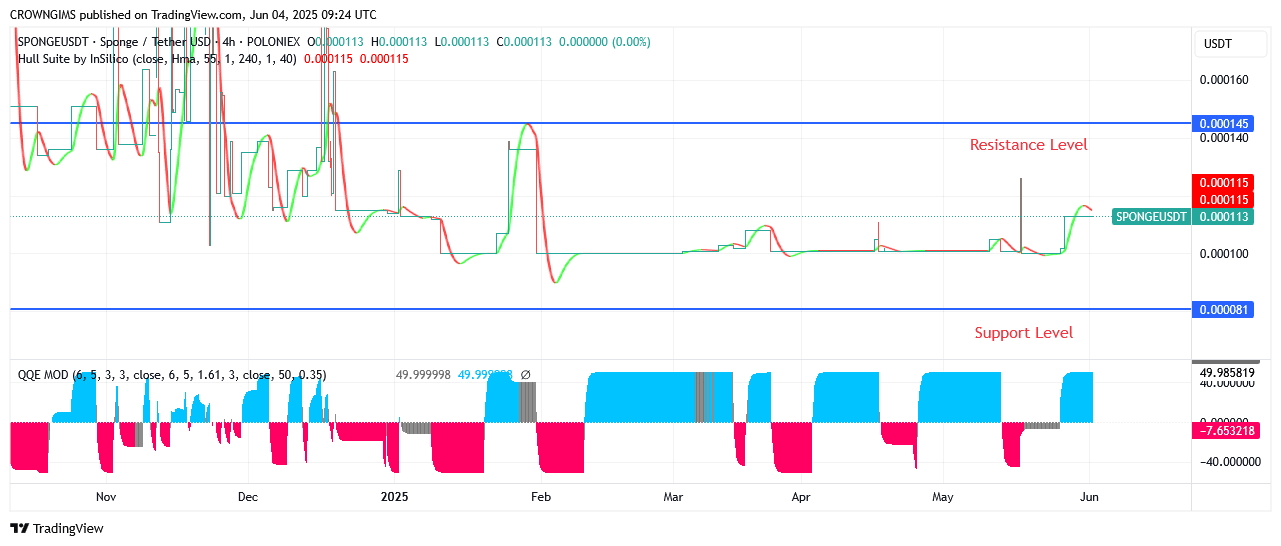Viewport: 1281px width, 546px height.
Task: Click the top red 0.000115 Hull label
Action: pos(1223,183)
